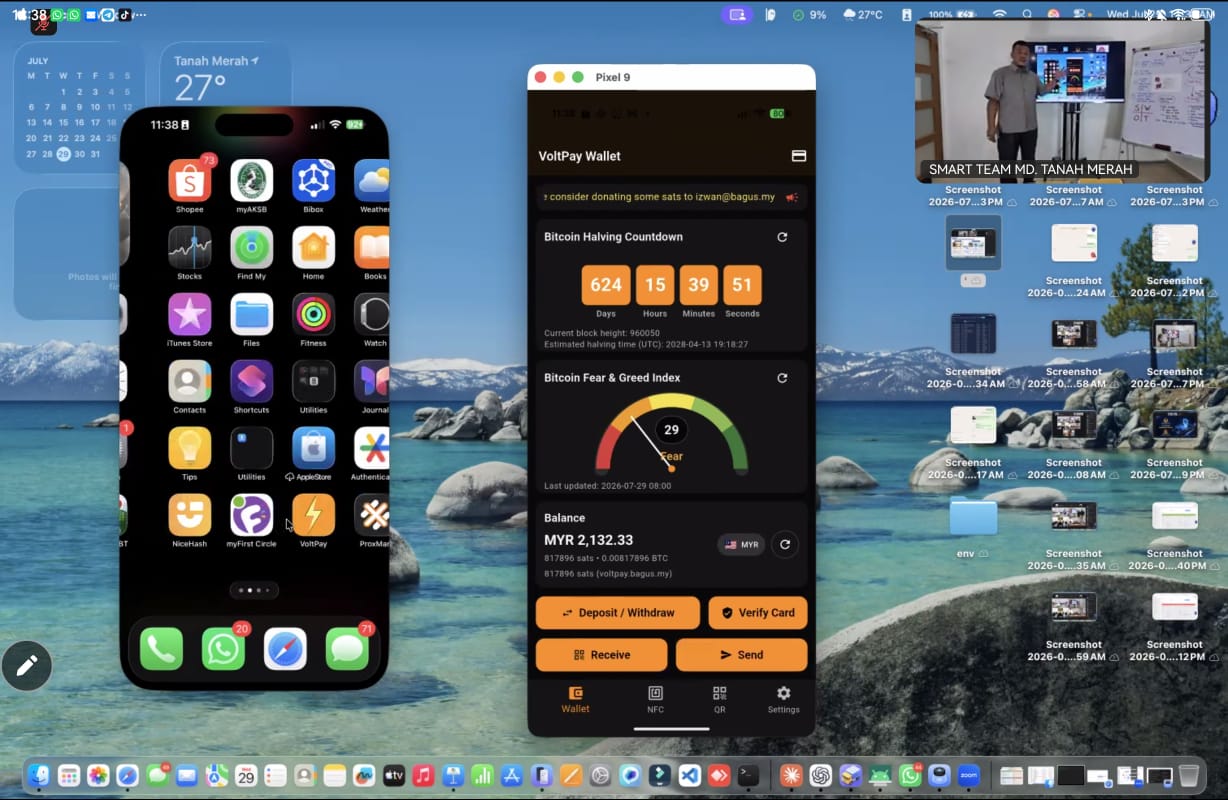Open the Trash in the Dock

click(x=1188, y=775)
